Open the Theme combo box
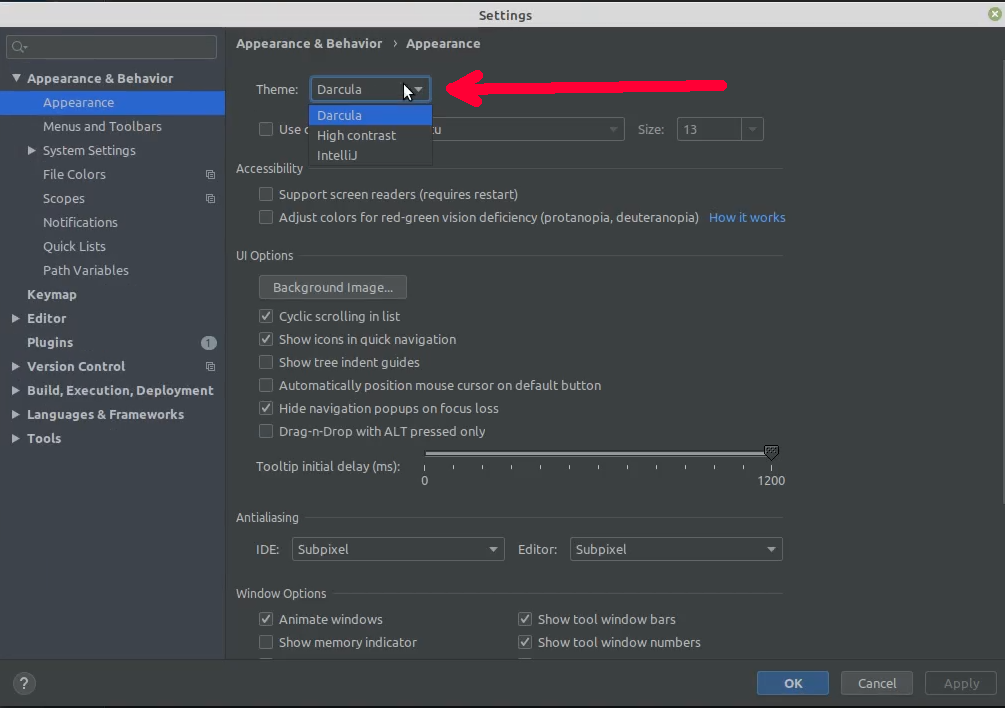 point(370,89)
